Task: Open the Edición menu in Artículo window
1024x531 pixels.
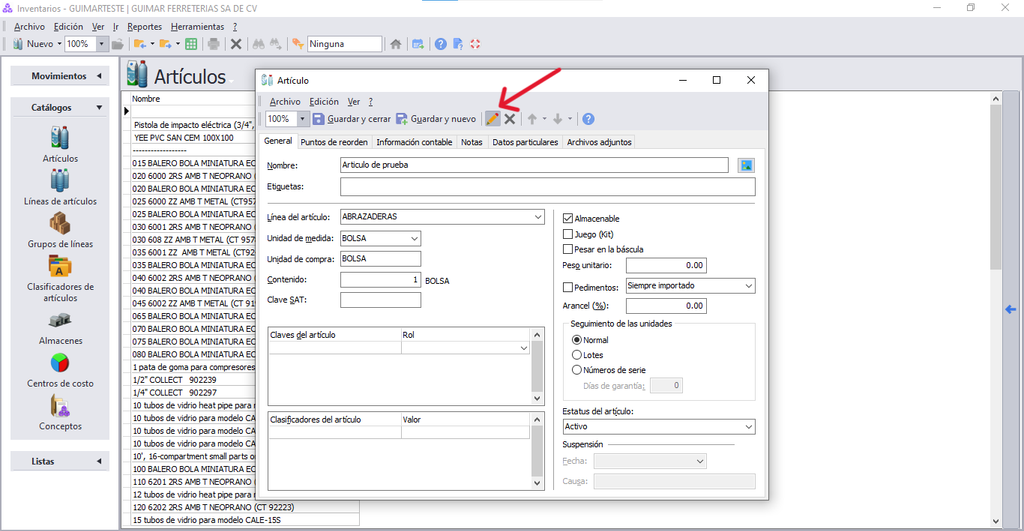Action: [324, 101]
